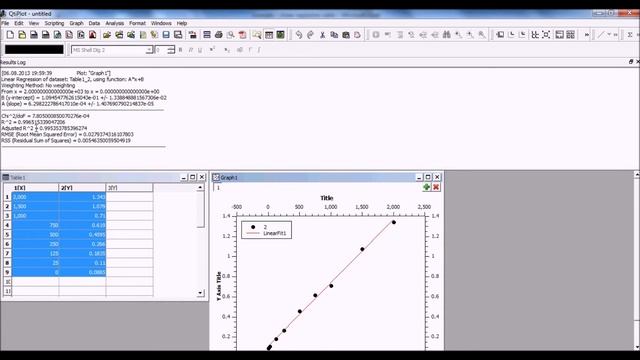Click the red New 3D Surface Plot icon
The image size is (640, 360).
[93, 35]
